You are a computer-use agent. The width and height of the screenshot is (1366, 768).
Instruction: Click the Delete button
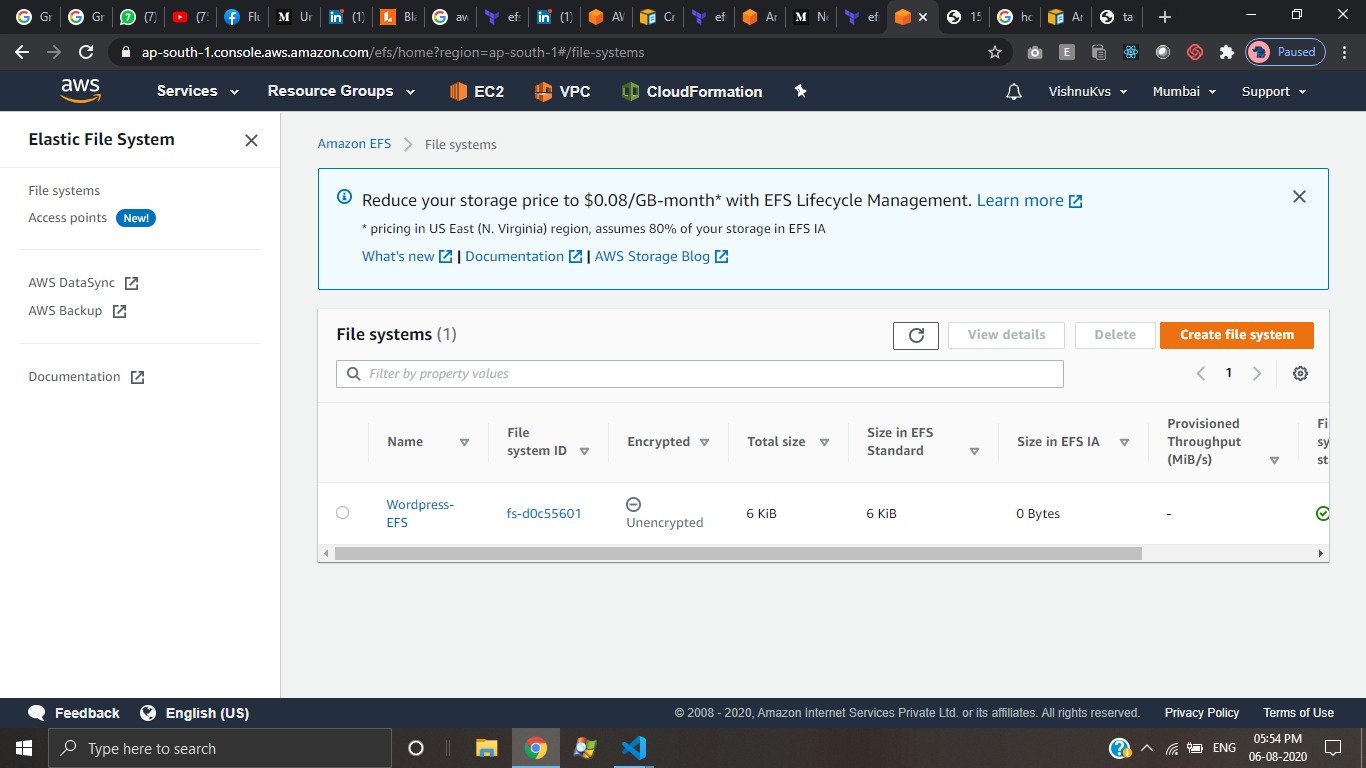pyautogui.click(x=1115, y=335)
